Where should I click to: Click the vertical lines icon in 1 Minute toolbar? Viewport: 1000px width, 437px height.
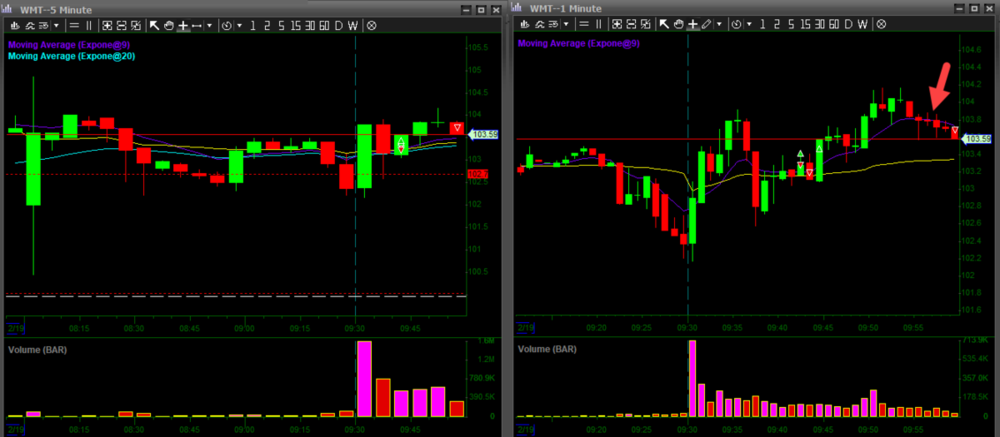tap(599, 24)
